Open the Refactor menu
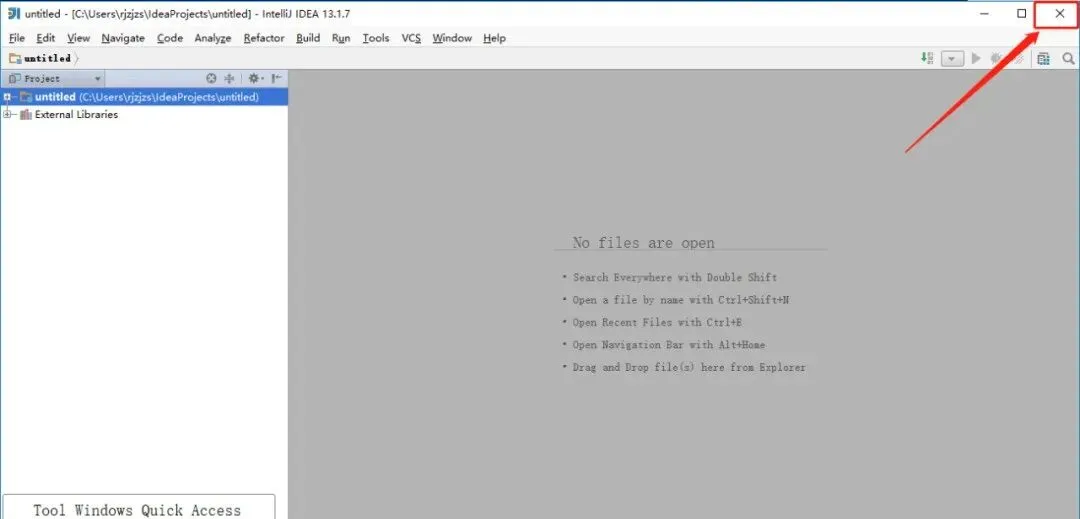This screenshot has width=1080, height=519. click(x=264, y=38)
